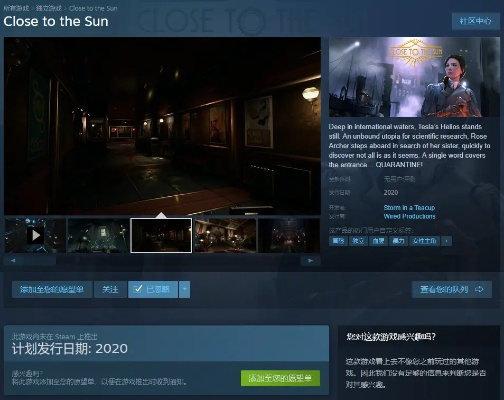Click the 无用户评测 review text

[399, 179]
